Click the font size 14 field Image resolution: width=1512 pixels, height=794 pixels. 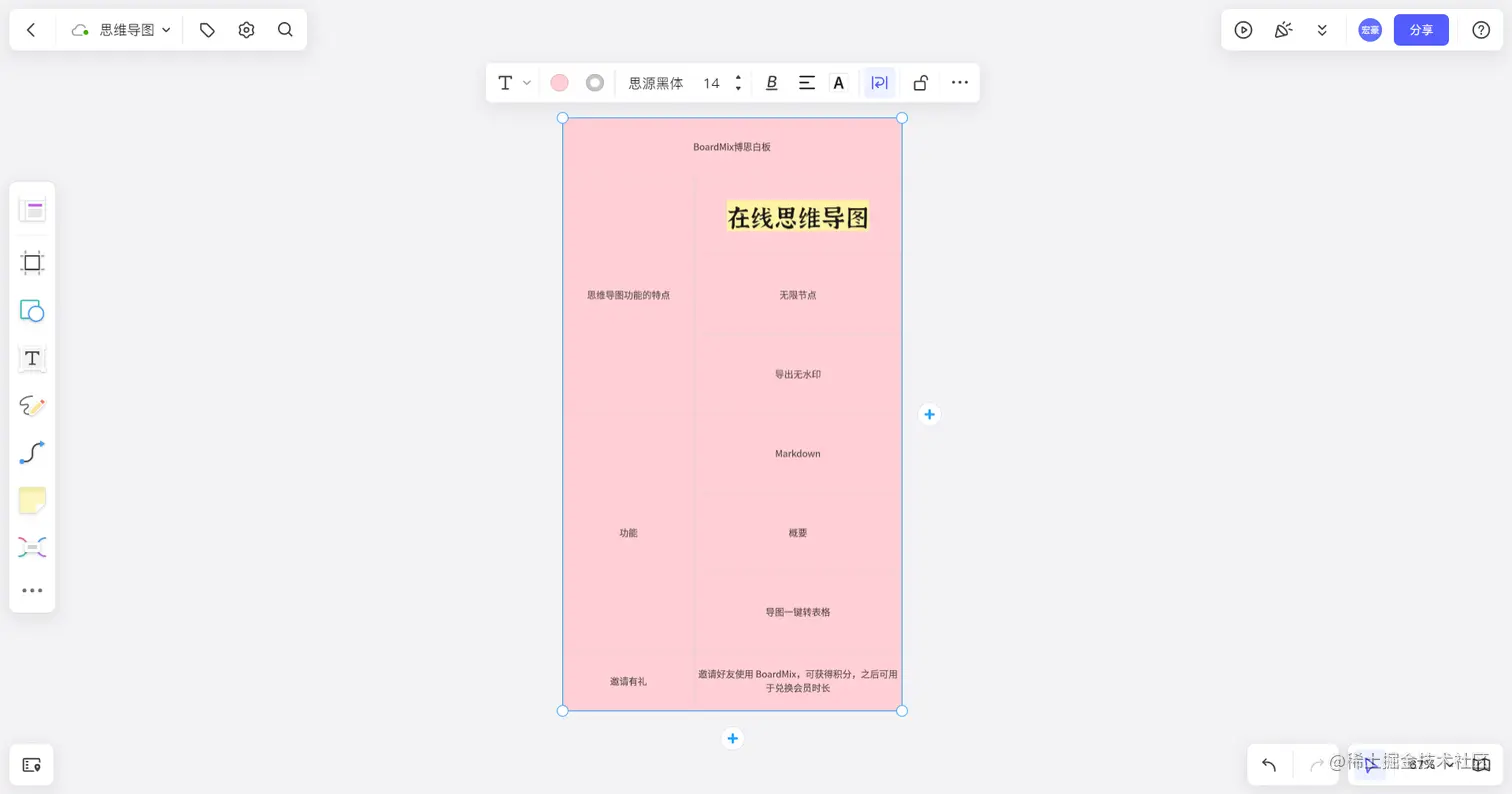click(711, 83)
